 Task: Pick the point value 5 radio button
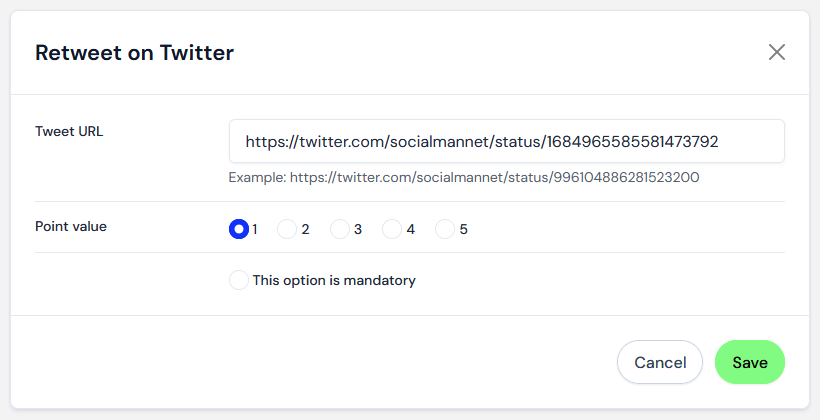(x=445, y=229)
